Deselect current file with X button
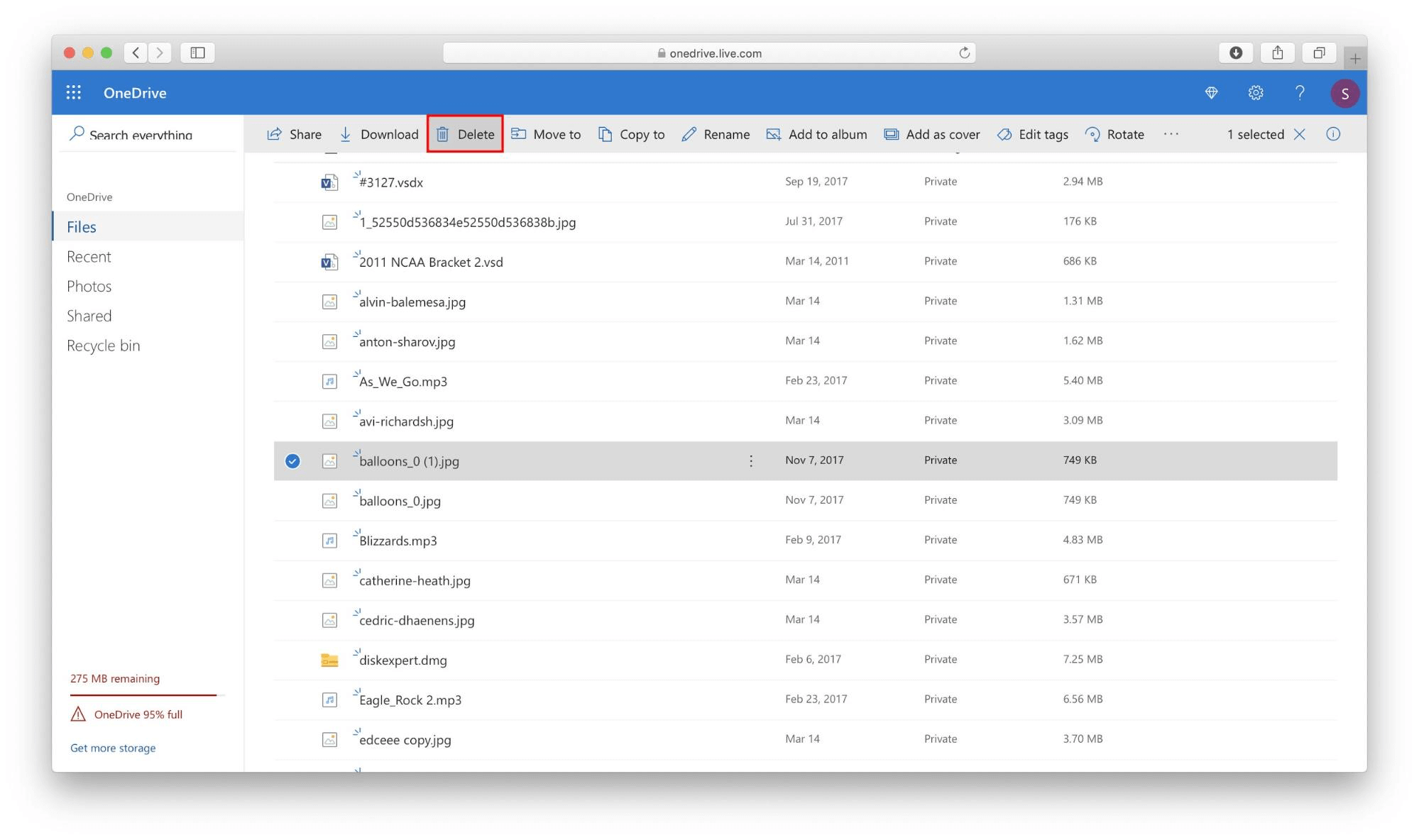The height and width of the screenshot is (840, 1419). point(1301,133)
